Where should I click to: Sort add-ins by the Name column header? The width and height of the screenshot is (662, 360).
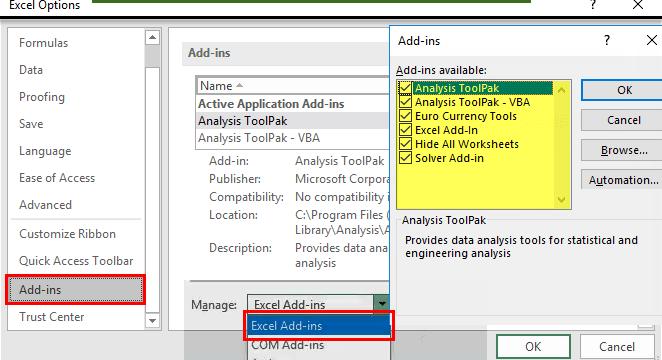tap(292, 86)
